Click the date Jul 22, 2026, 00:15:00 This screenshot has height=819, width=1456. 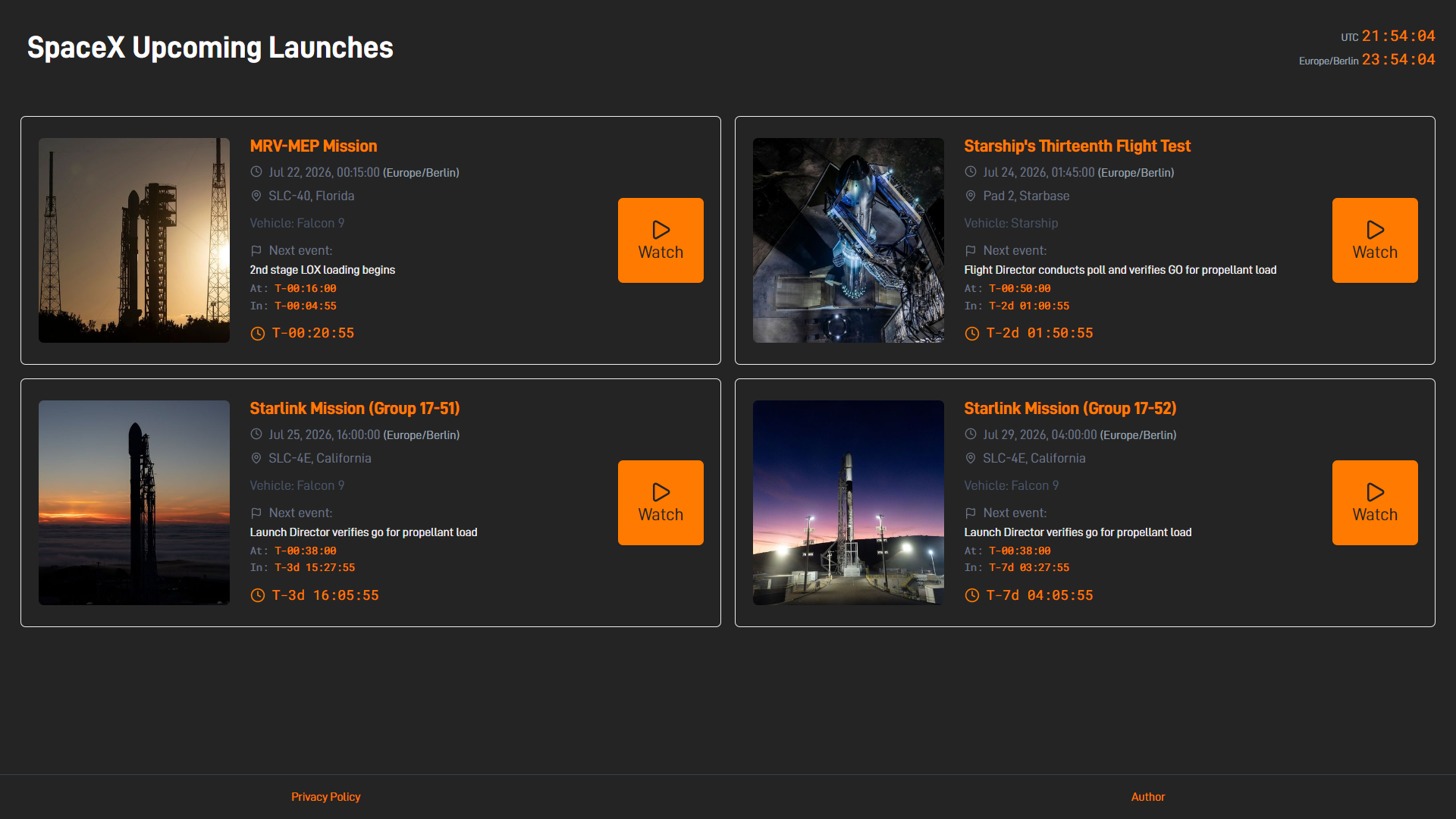pos(324,172)
